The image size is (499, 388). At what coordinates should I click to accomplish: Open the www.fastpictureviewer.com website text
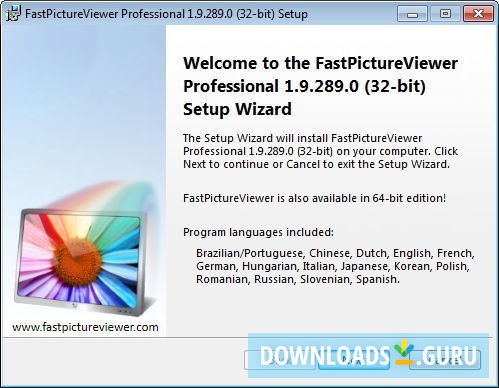[x=85, y=327]
